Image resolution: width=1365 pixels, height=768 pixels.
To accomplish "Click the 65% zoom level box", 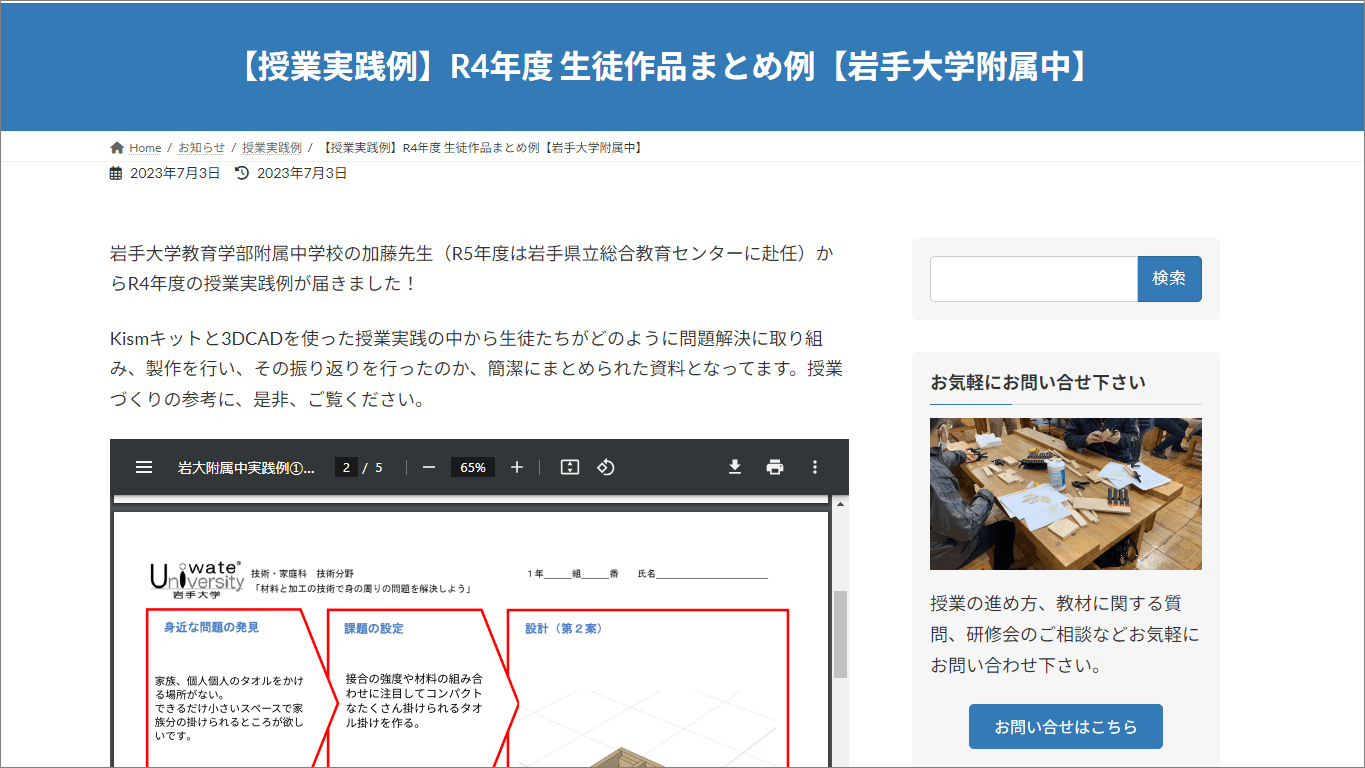I will click(472, 466).
